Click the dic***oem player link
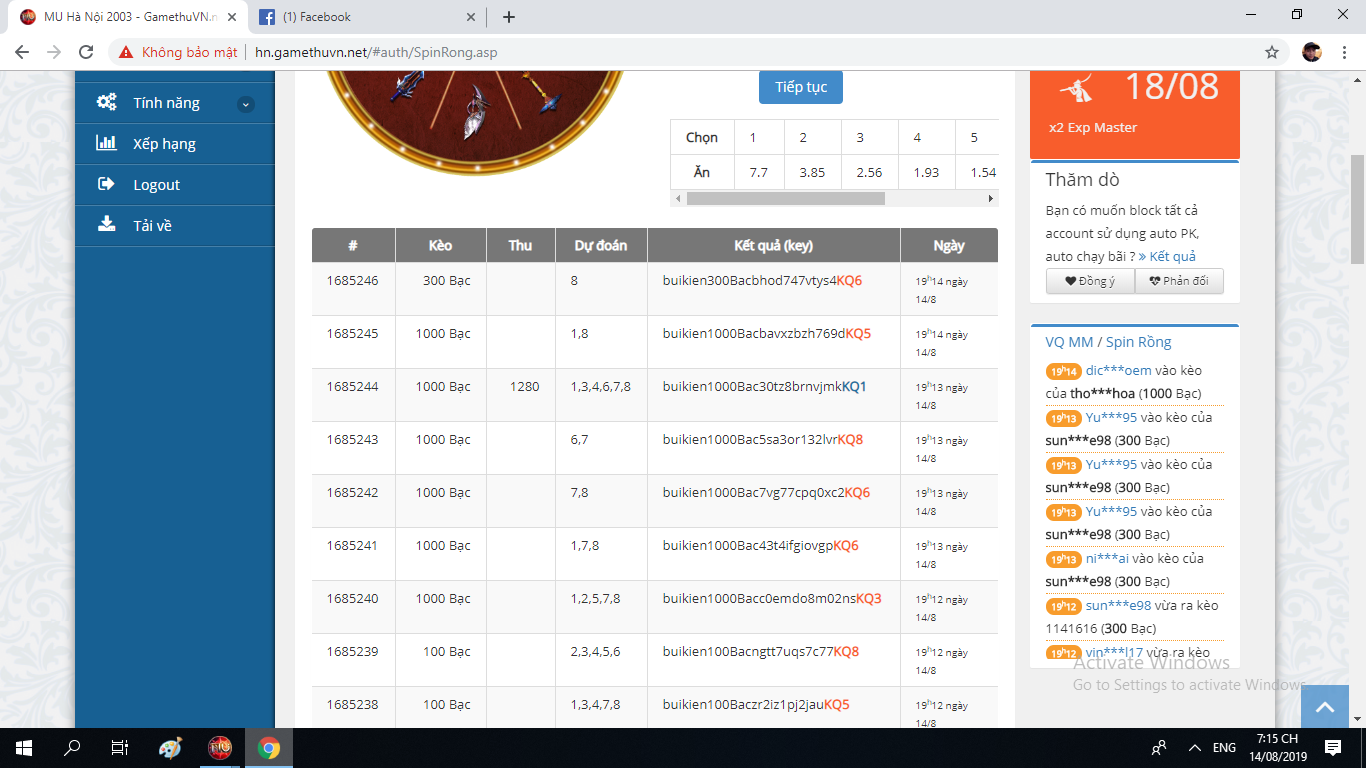This screenshot has width=1366, height=768. [1118, 370]
